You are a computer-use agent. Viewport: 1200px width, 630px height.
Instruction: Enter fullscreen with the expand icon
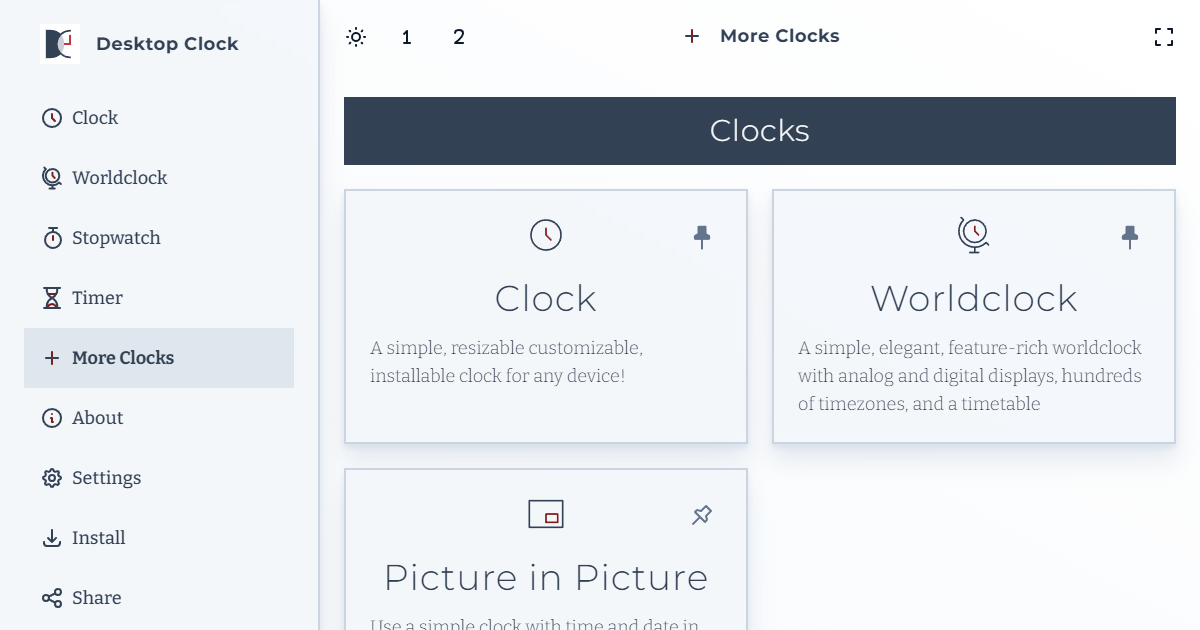(x=1164, y=36)
